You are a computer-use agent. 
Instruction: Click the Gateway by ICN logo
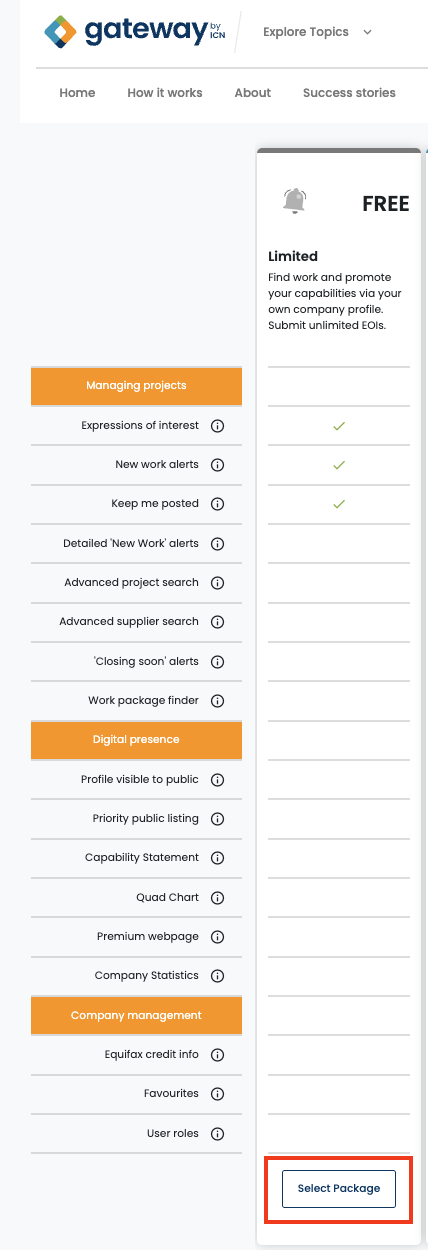pyautogui.click(x=135, y=32)
